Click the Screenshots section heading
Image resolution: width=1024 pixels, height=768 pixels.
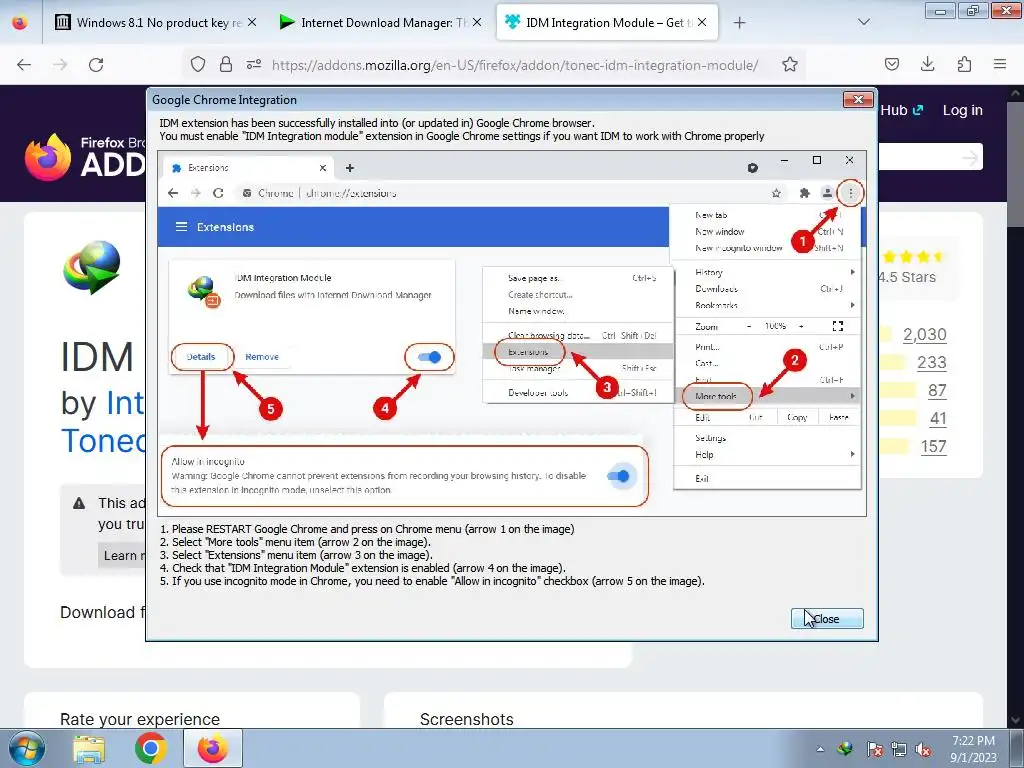467,719
